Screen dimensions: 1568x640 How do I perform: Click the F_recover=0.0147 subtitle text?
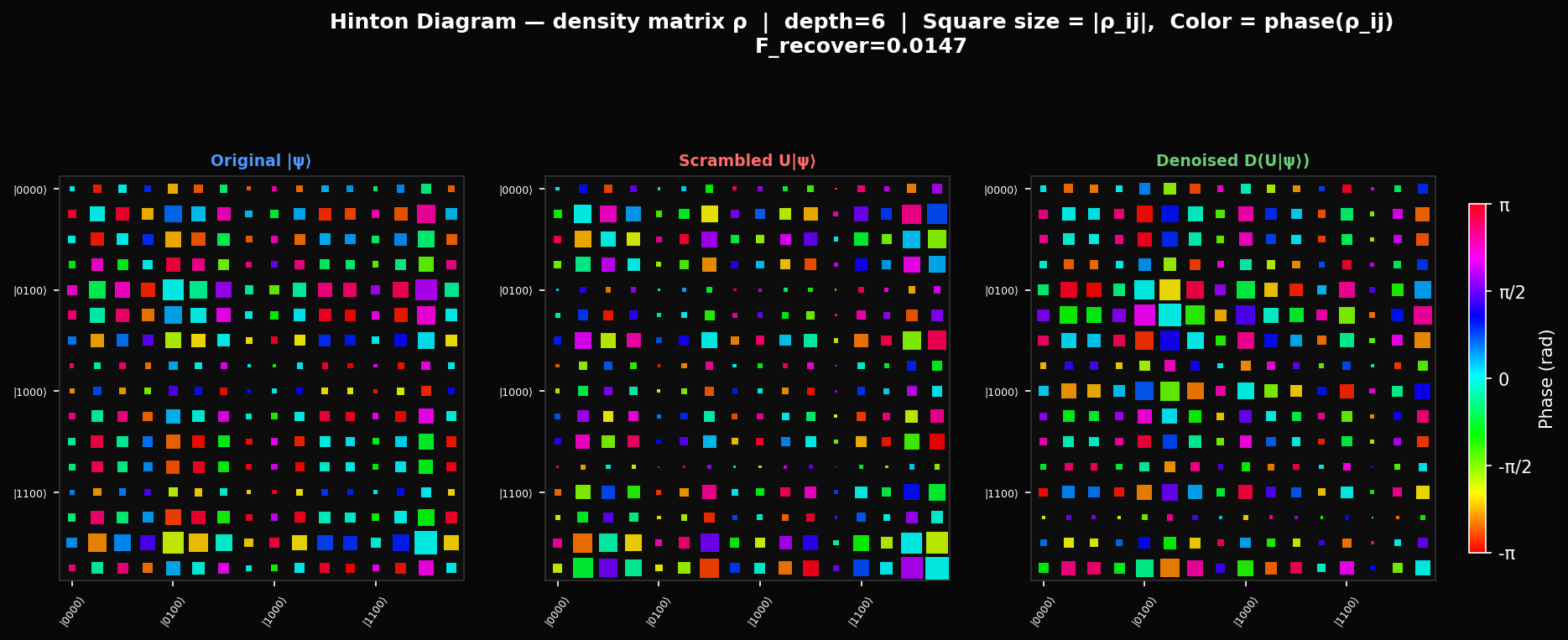click(861, 47)
